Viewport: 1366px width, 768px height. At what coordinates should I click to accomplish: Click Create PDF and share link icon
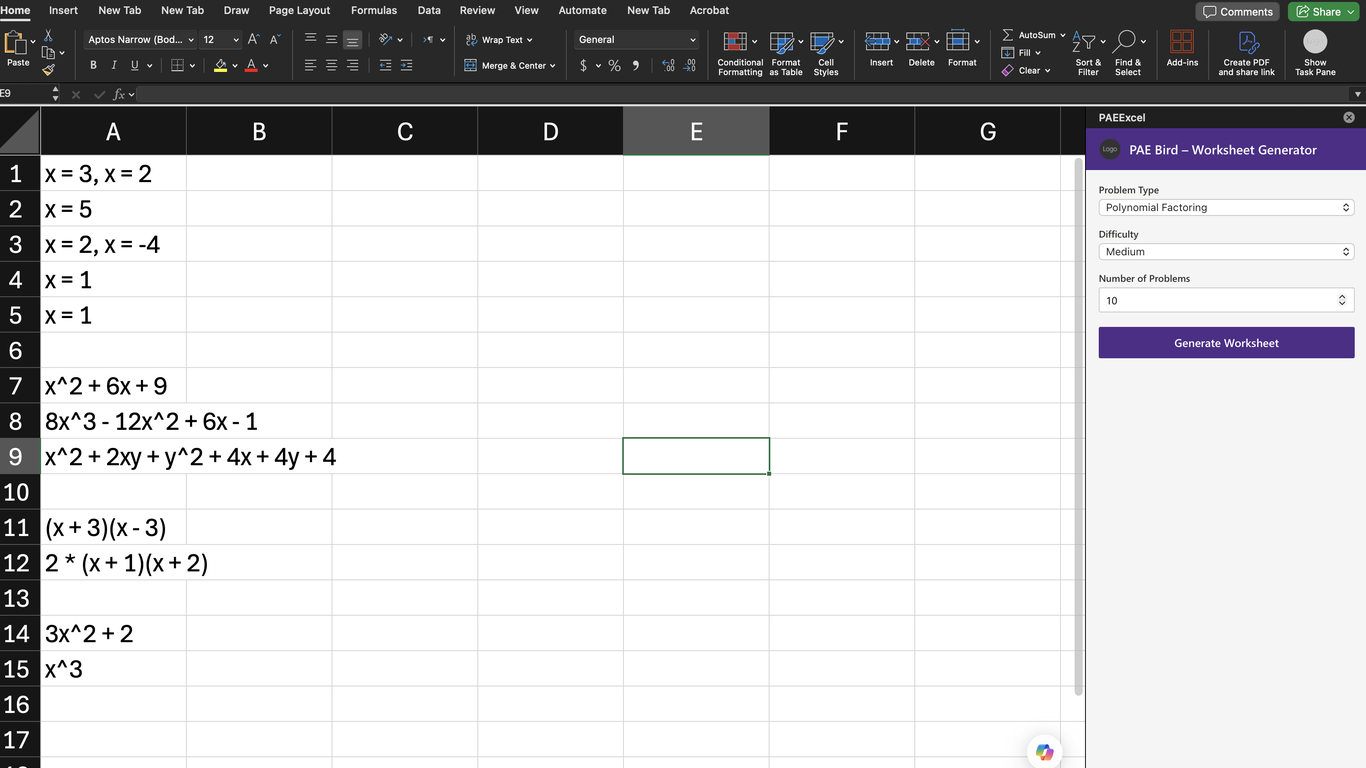1247,52
